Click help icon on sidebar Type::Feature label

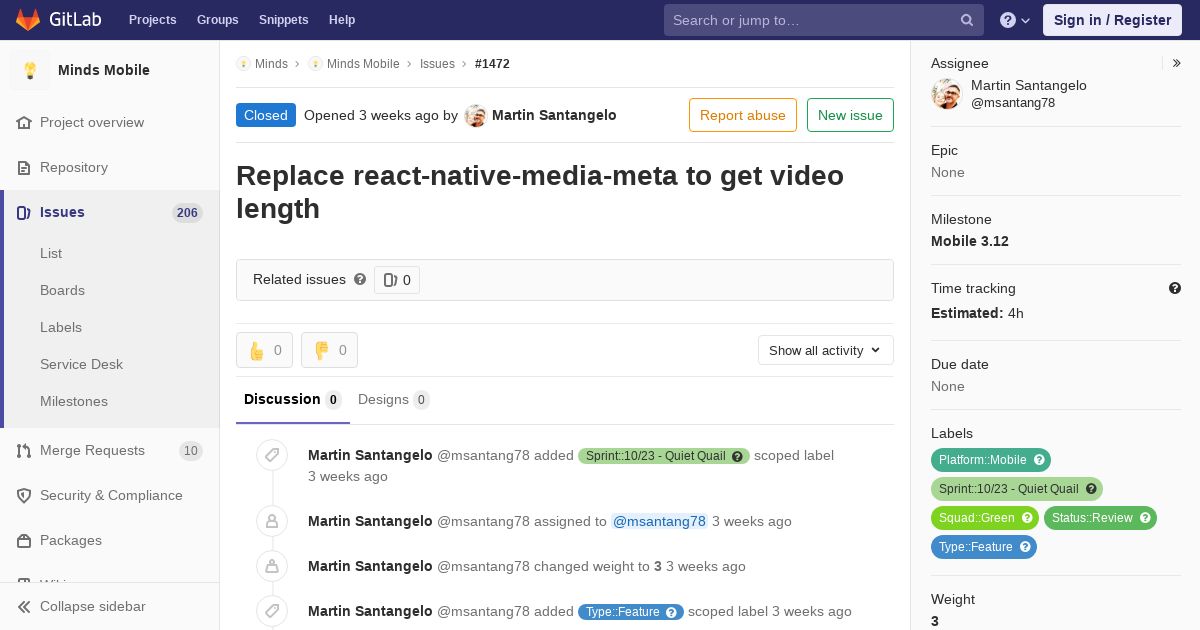1025,548
